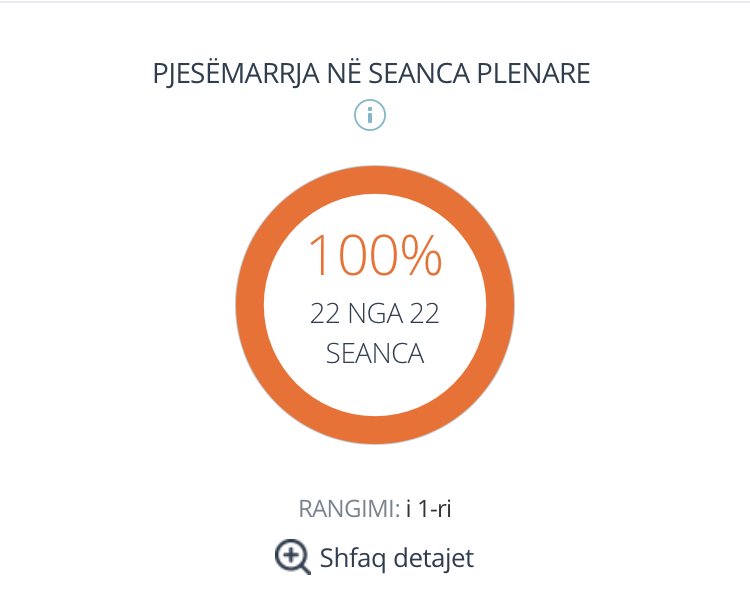The image size is (750, 601).
Task: Click the magnifier plus icon
Action: (x=293, y=557)
